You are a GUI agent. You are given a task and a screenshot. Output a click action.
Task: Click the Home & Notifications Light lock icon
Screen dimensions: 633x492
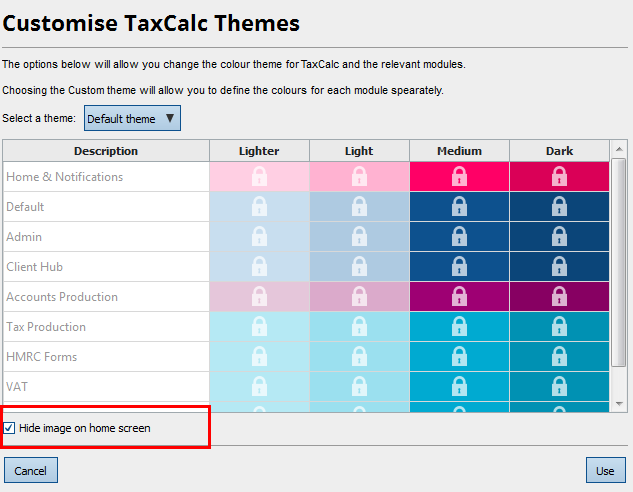coord(359,176)
